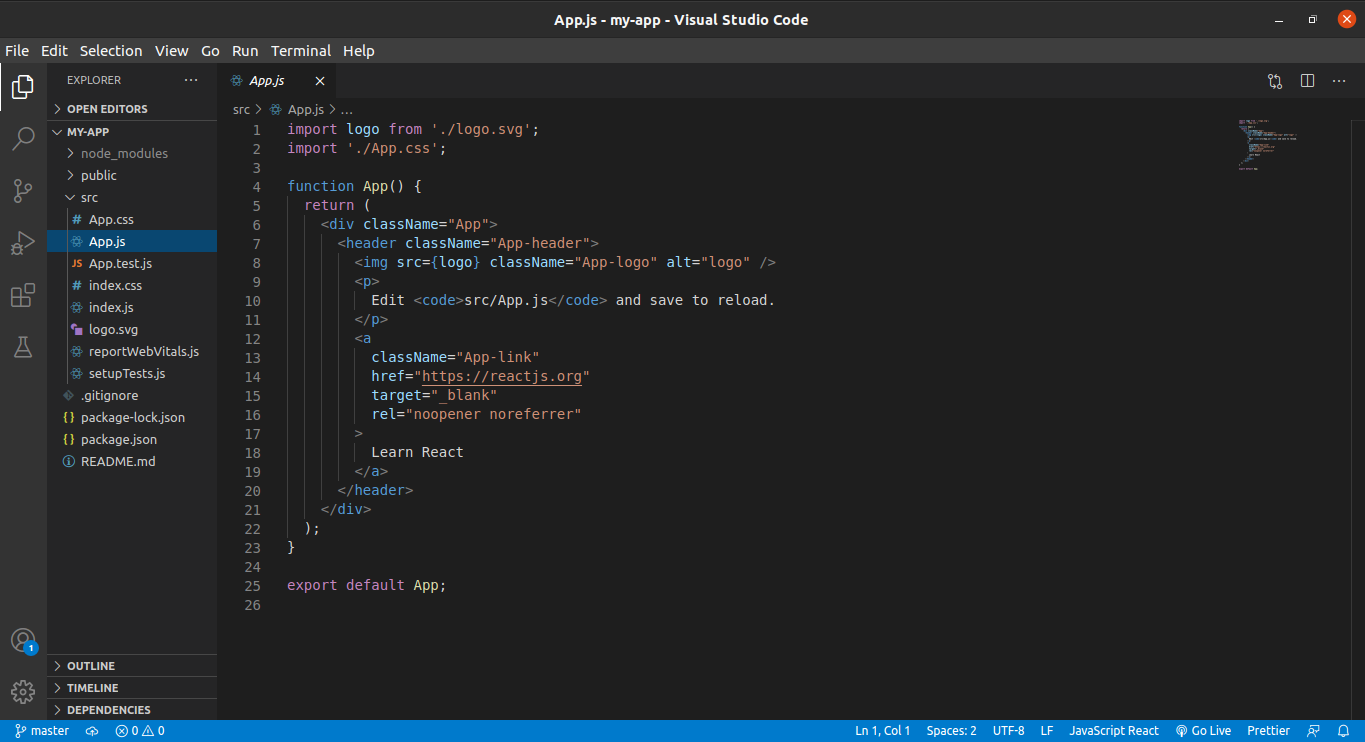Open the View menu
Screen dimensions: 1365x742
coord(172,51)
